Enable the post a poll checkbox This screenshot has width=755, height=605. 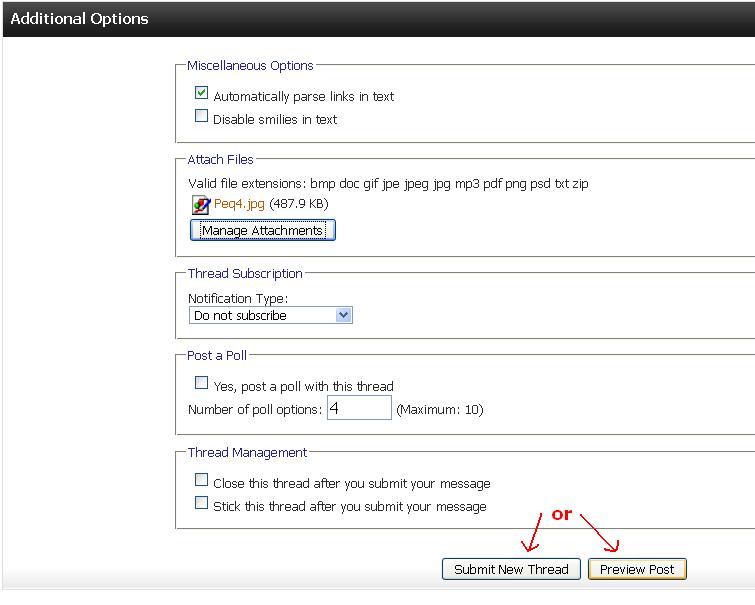pos(201,384)
